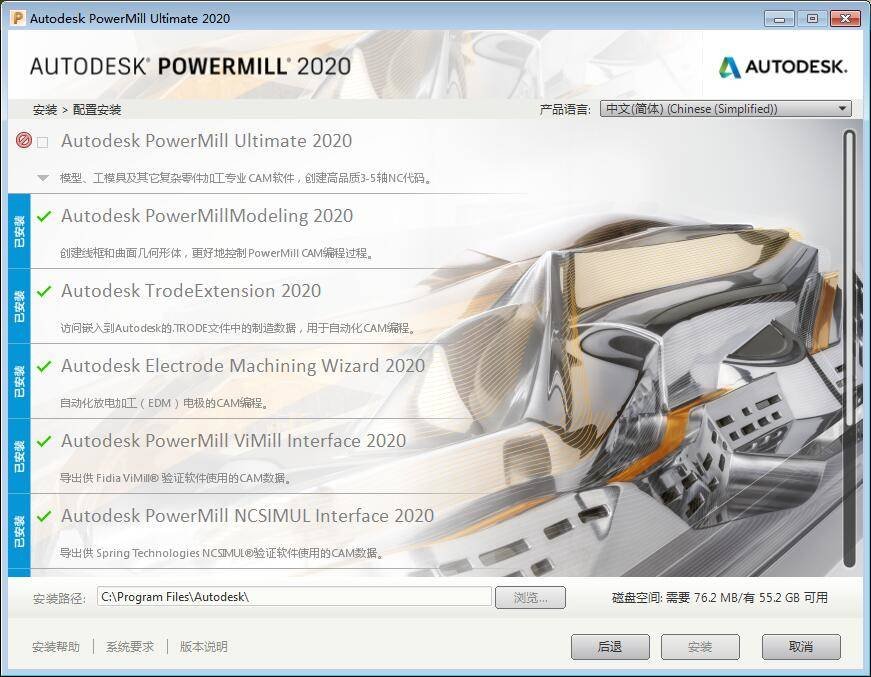Select Autodesk PowerMill ViMill Interface 2020 title
Screen dimensions: 871x677
(233, 441)
